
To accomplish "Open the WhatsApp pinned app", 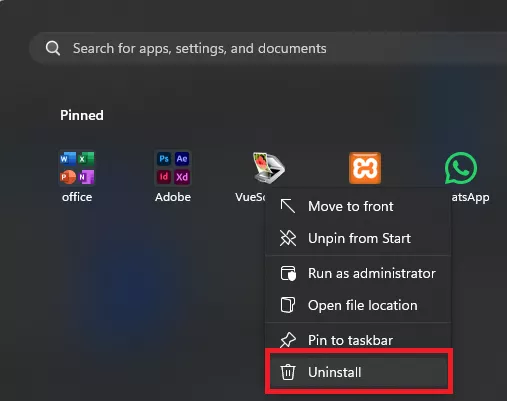I will tap(461, 168).
